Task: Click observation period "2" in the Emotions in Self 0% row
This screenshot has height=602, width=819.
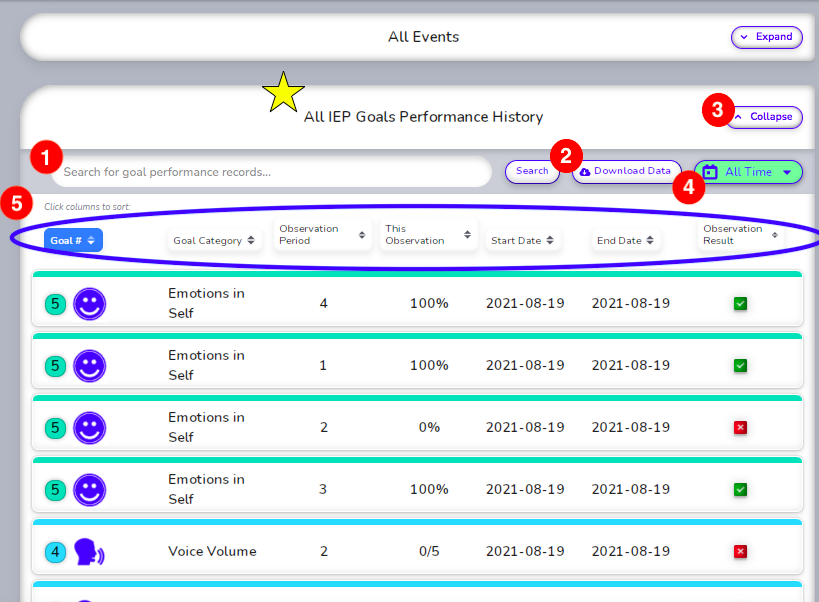Action: click(x=323, y=428)
